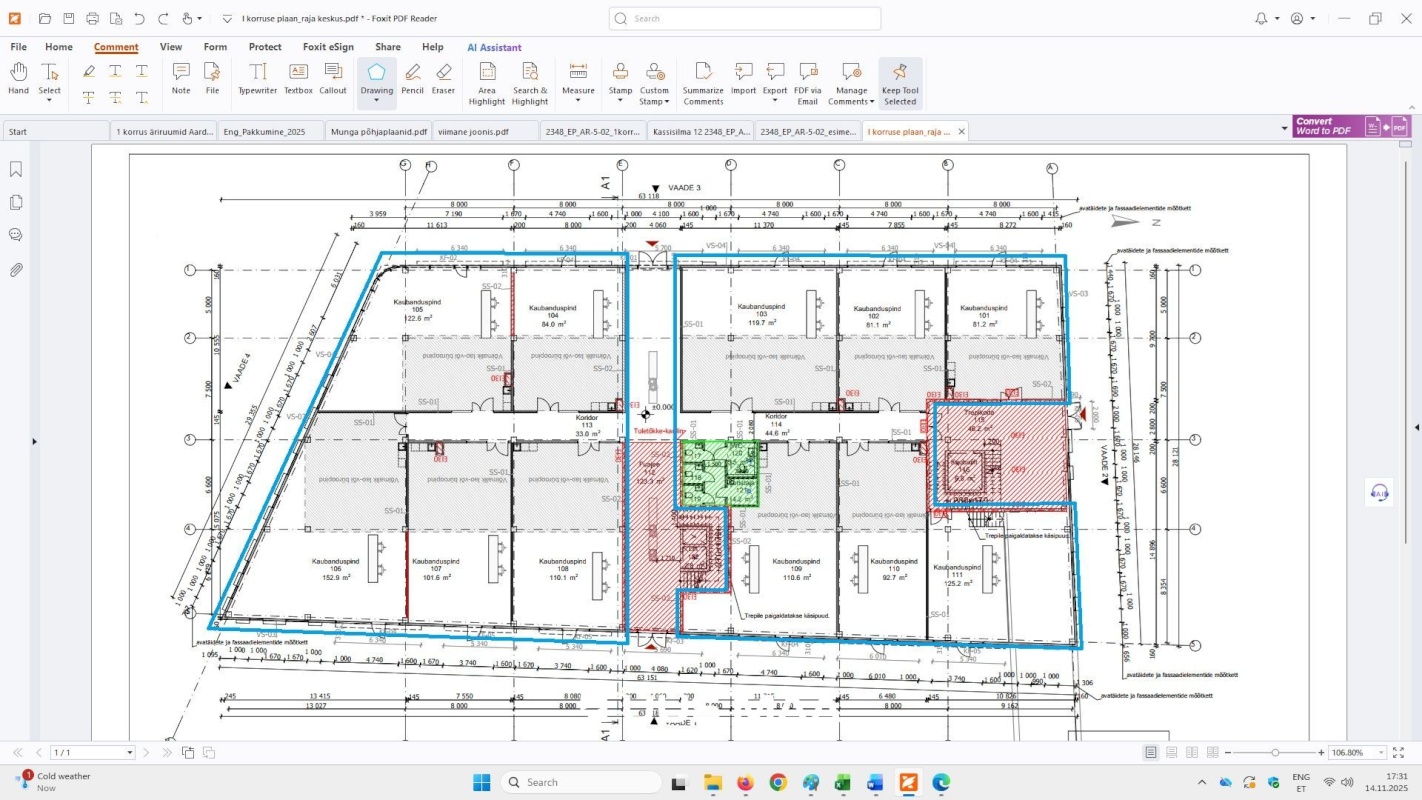
Task: Pick the Eraser tool
Action: click(443, 78)
